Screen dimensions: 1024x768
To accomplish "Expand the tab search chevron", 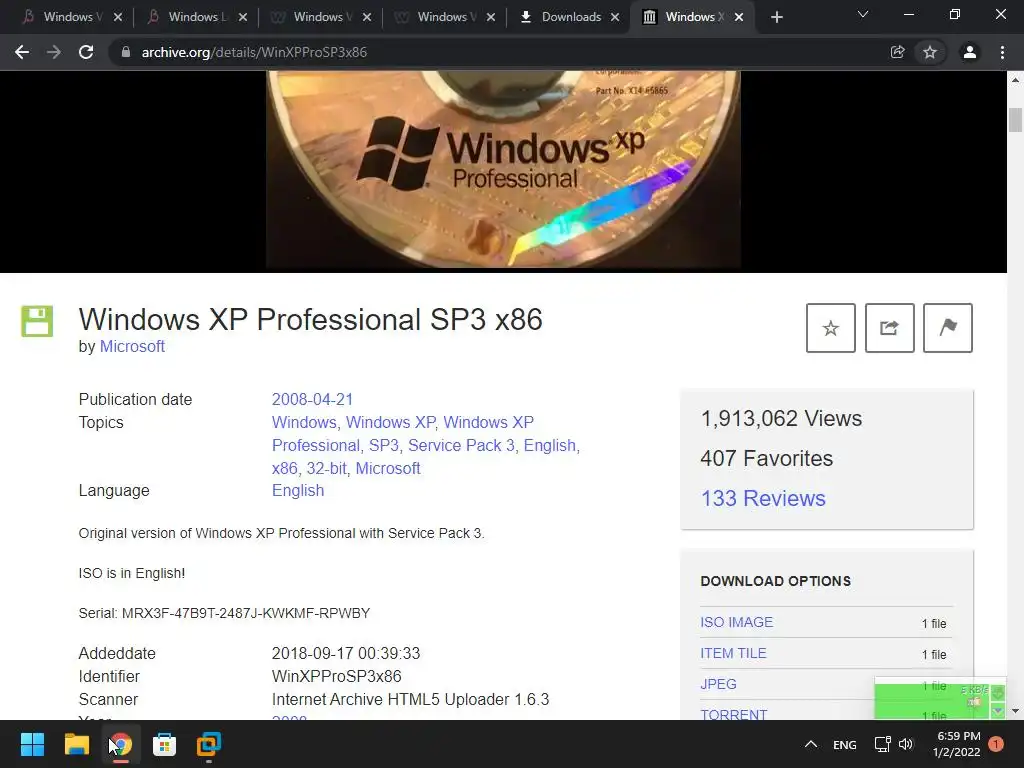I will click(x=863, y=14).
